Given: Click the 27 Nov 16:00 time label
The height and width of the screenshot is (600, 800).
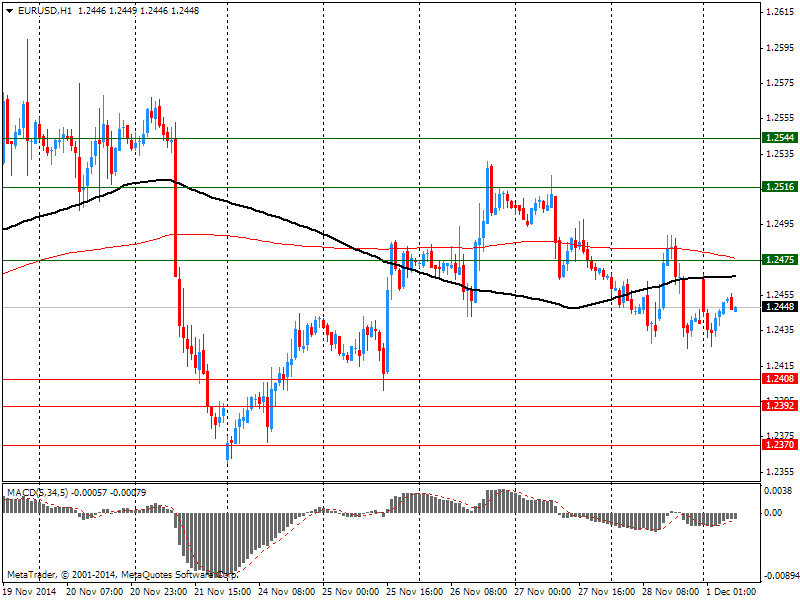Looking at the screenshot, I should pyautogui.click(x=606, y=592).
